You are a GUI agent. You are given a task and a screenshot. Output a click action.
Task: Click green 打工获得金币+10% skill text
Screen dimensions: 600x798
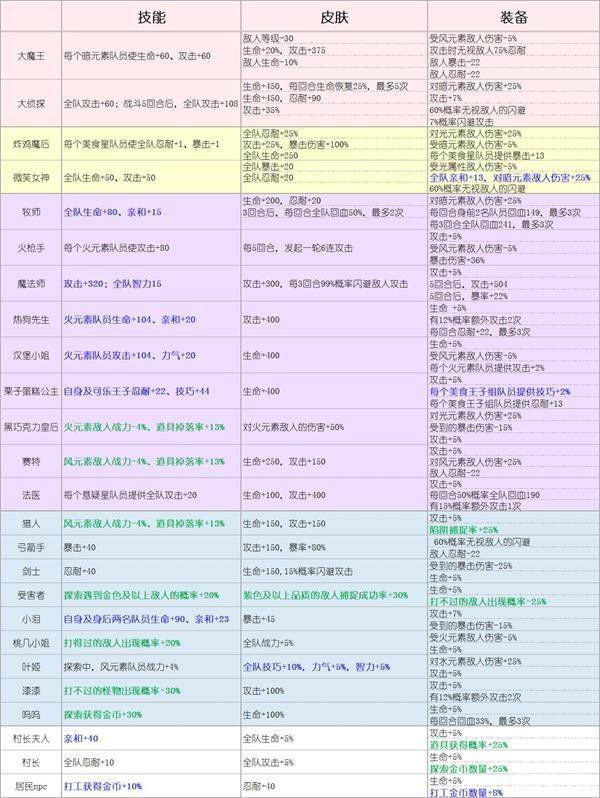pos(103,786)
